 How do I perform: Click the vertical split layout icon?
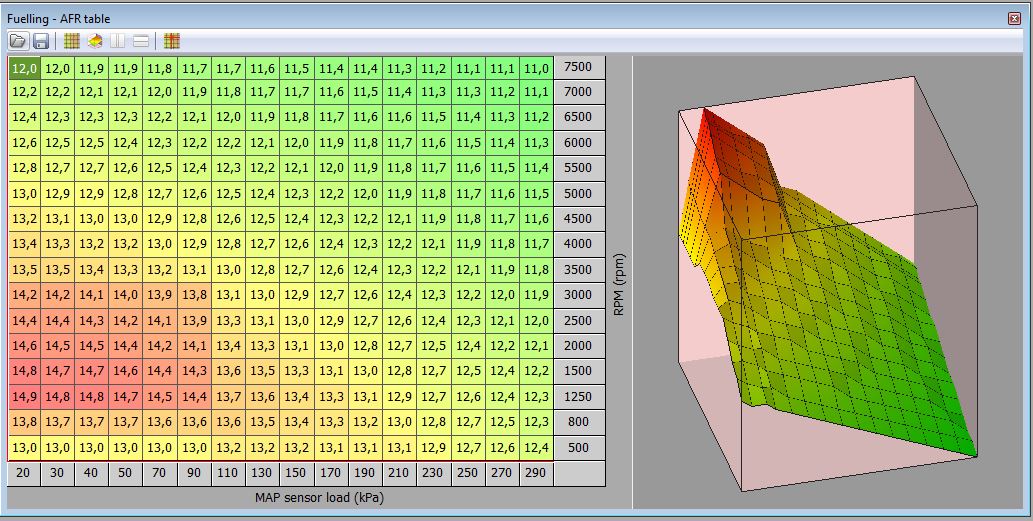(118, 41)
